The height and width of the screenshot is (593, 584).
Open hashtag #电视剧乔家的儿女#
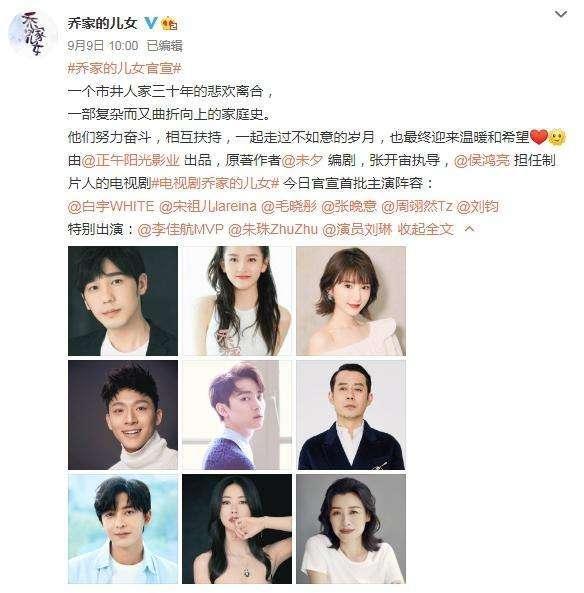(x=215, y=183)
